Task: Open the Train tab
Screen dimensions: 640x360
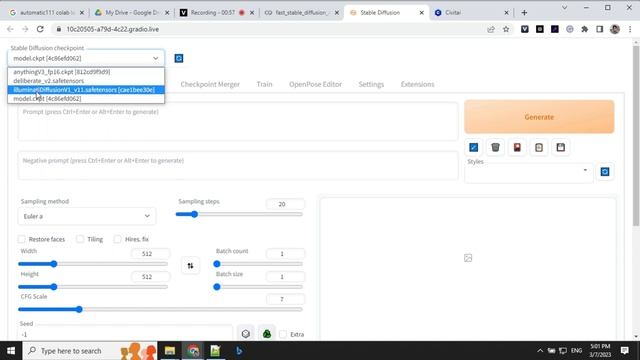Action: [264, 84]
